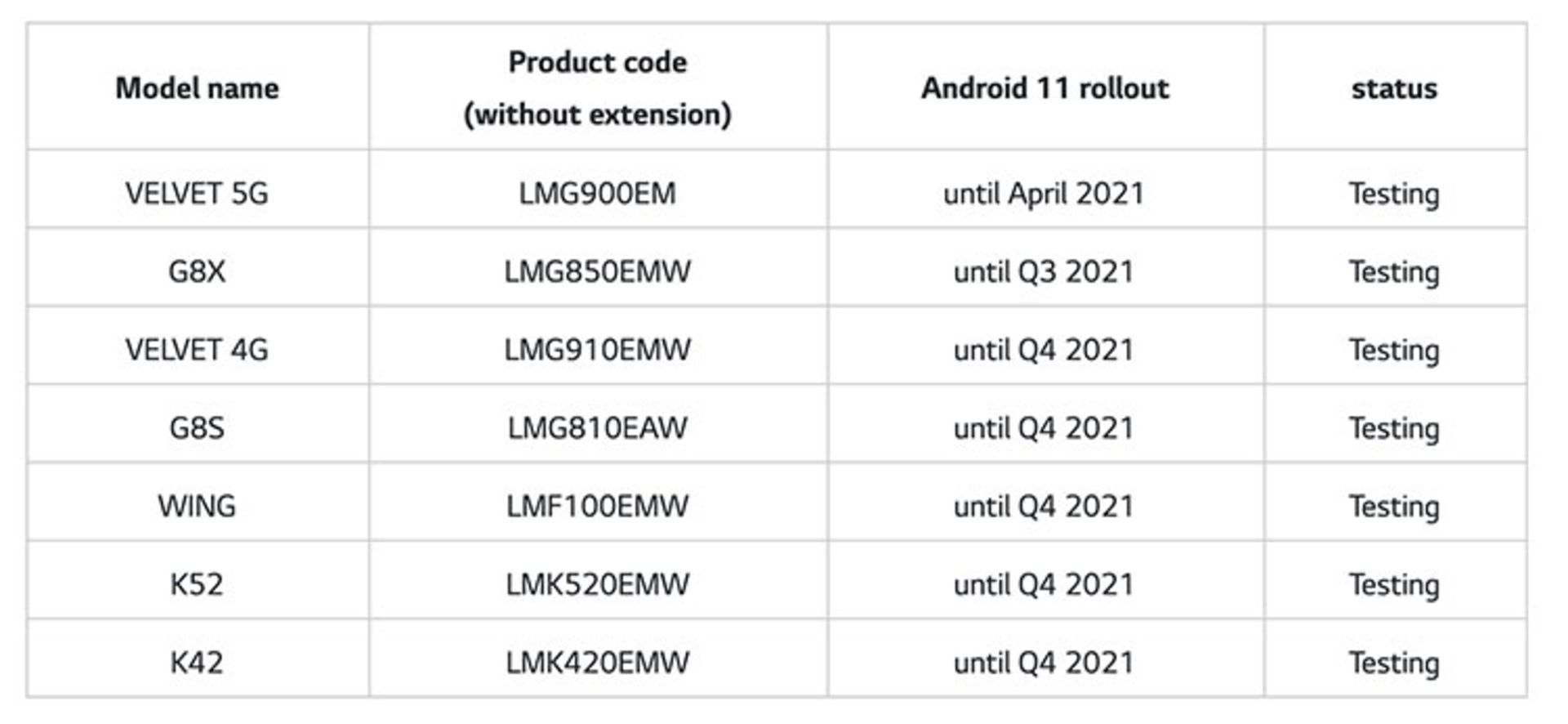Click the Model name column header
The height and width of the screenshot is (724, 1568).
click(x=197, y=87)
